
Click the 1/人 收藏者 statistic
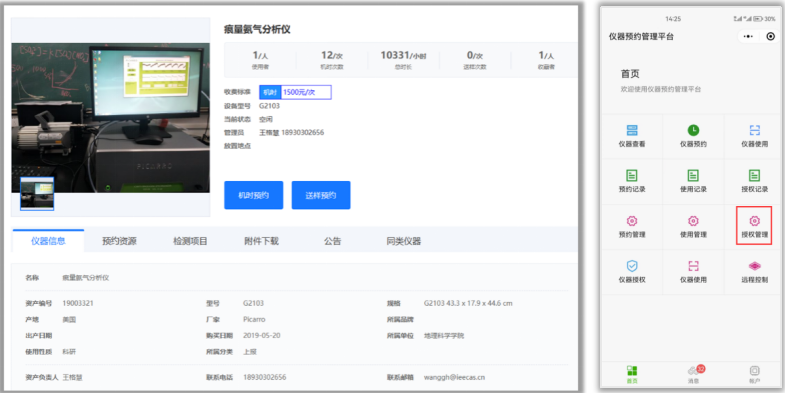(546, 60)
